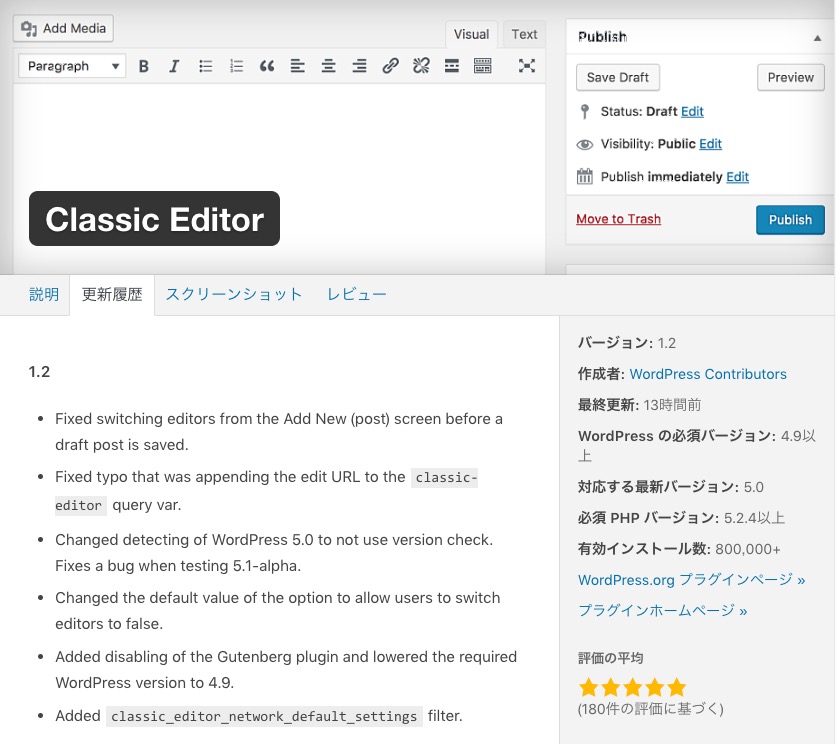Enter distraction-free fullscreen mode

click(527, 66)
